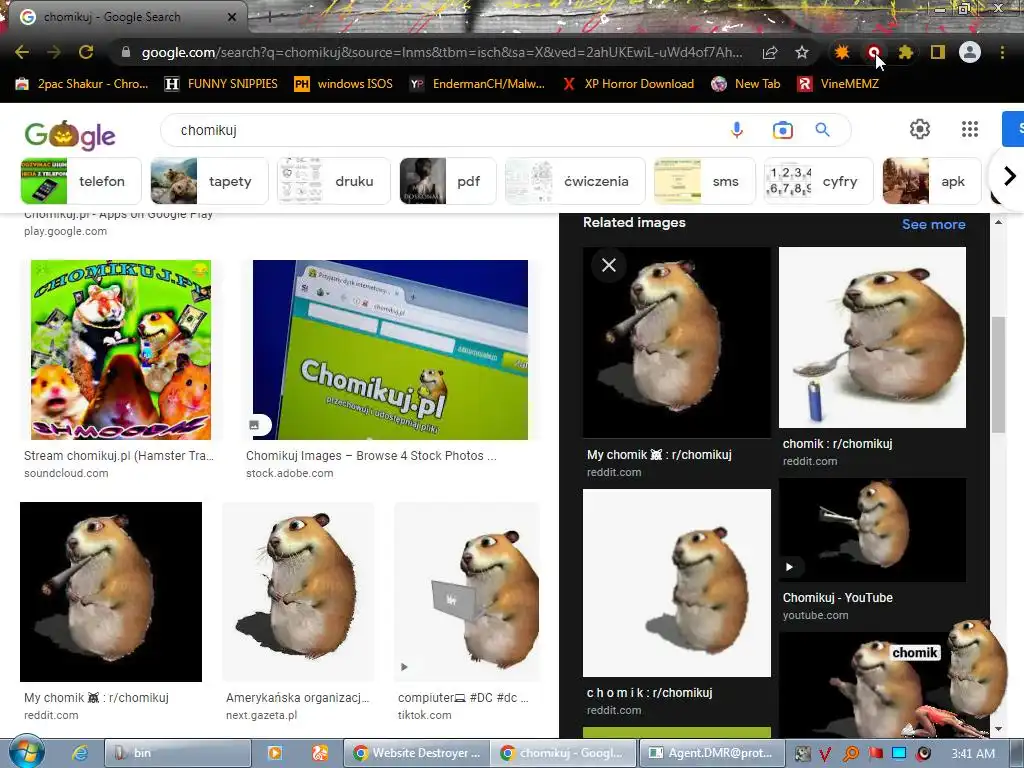
Task: Close the chomikuj Google Search tab
Action: tap(232, 17)
